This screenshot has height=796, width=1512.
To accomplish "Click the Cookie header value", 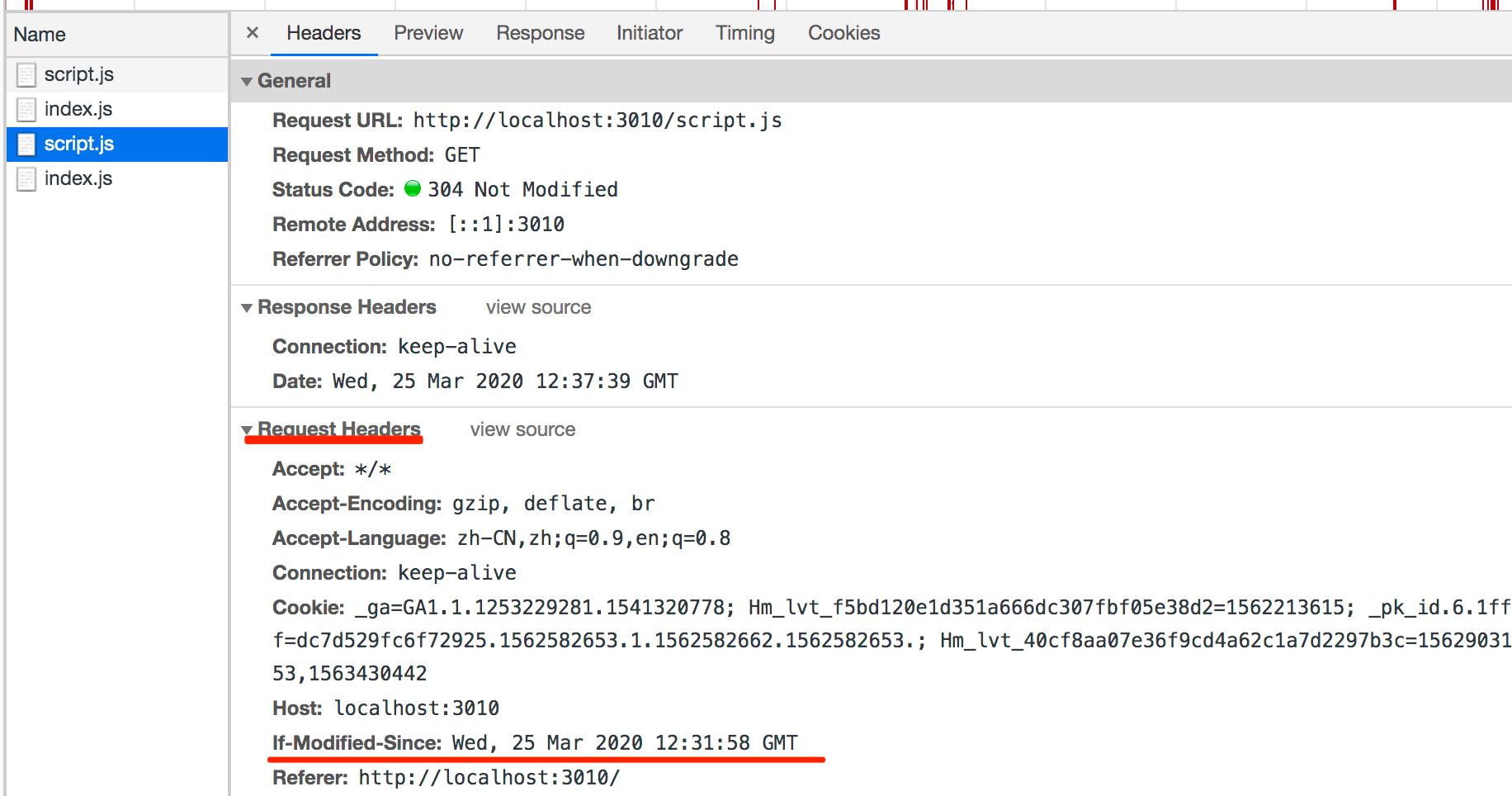I will pyautogui.click(x=891, y=641).
